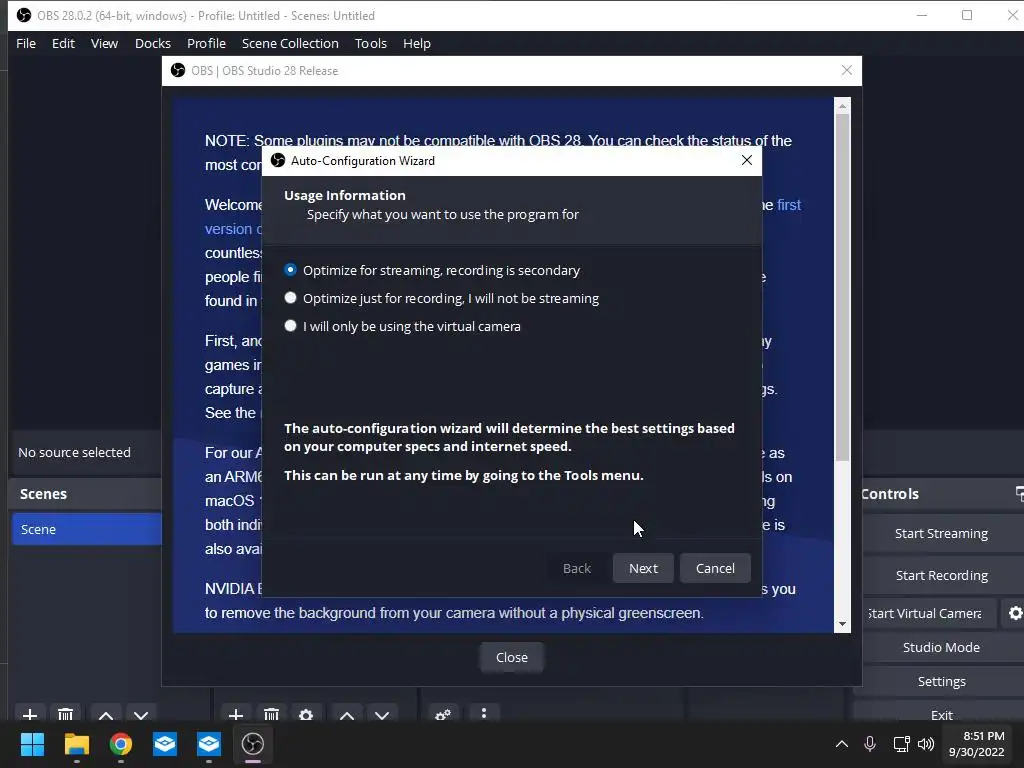Pop out the Controls dock icon
1024x768 pixels.
1019,493
